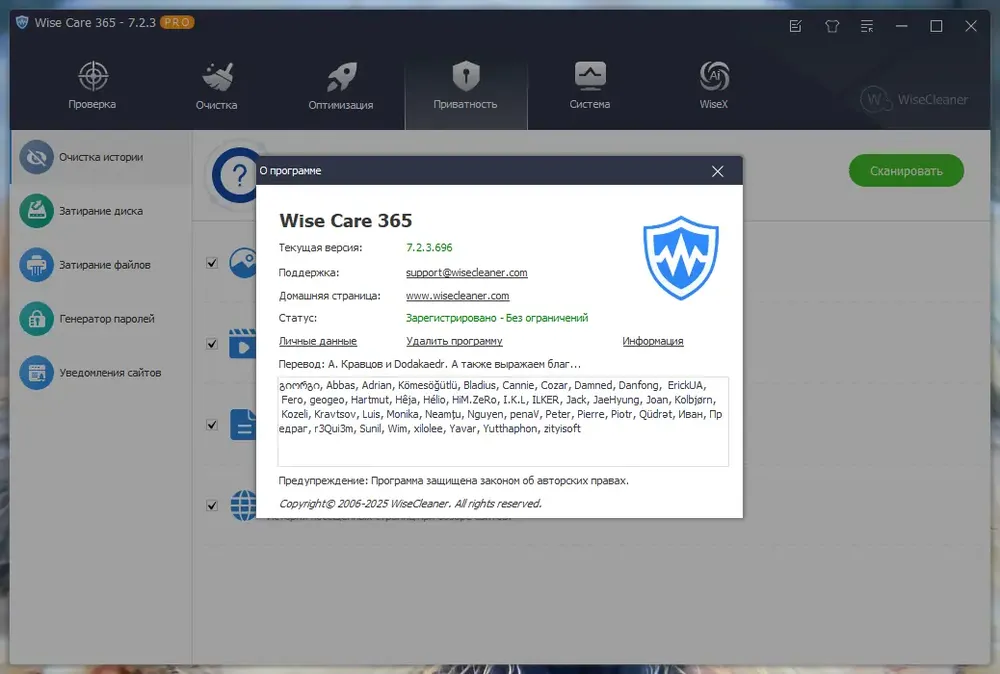Viewport: 1000px width, 674px height.
Task: Click the Copyright 2006-2025 WiseCleaner text
Action: (x=410, y=504)
